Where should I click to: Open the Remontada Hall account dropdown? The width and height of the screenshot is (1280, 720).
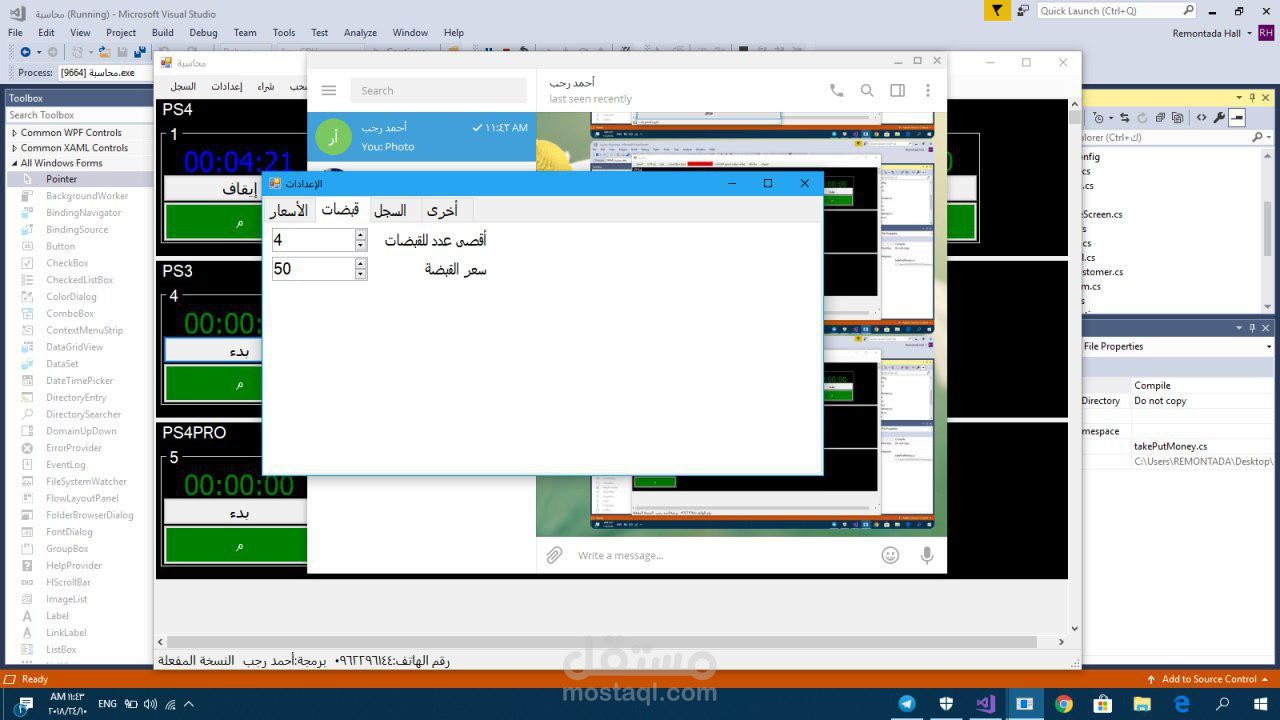pos(1210,33)
